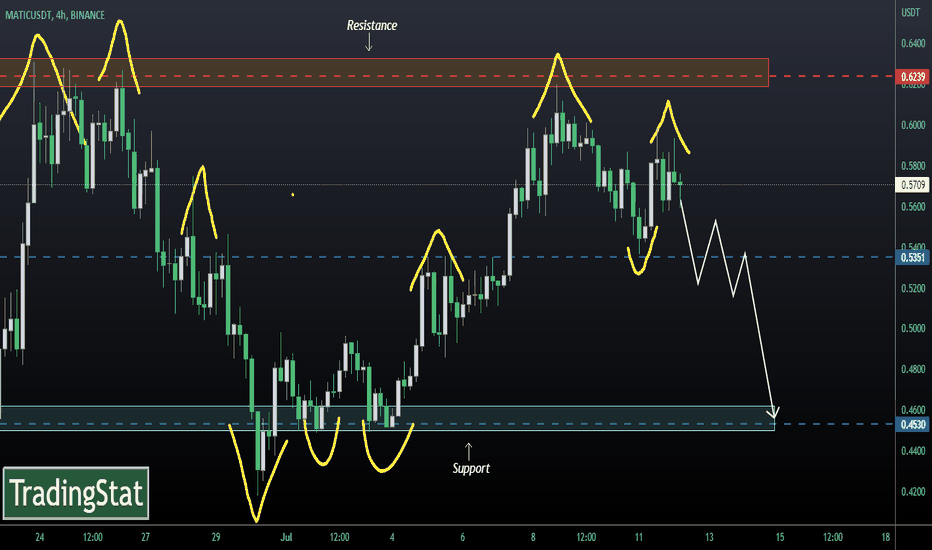Click the USDT currency label
Image resolution: width=932 pixels, height=550 pixels.
[911, 12]
